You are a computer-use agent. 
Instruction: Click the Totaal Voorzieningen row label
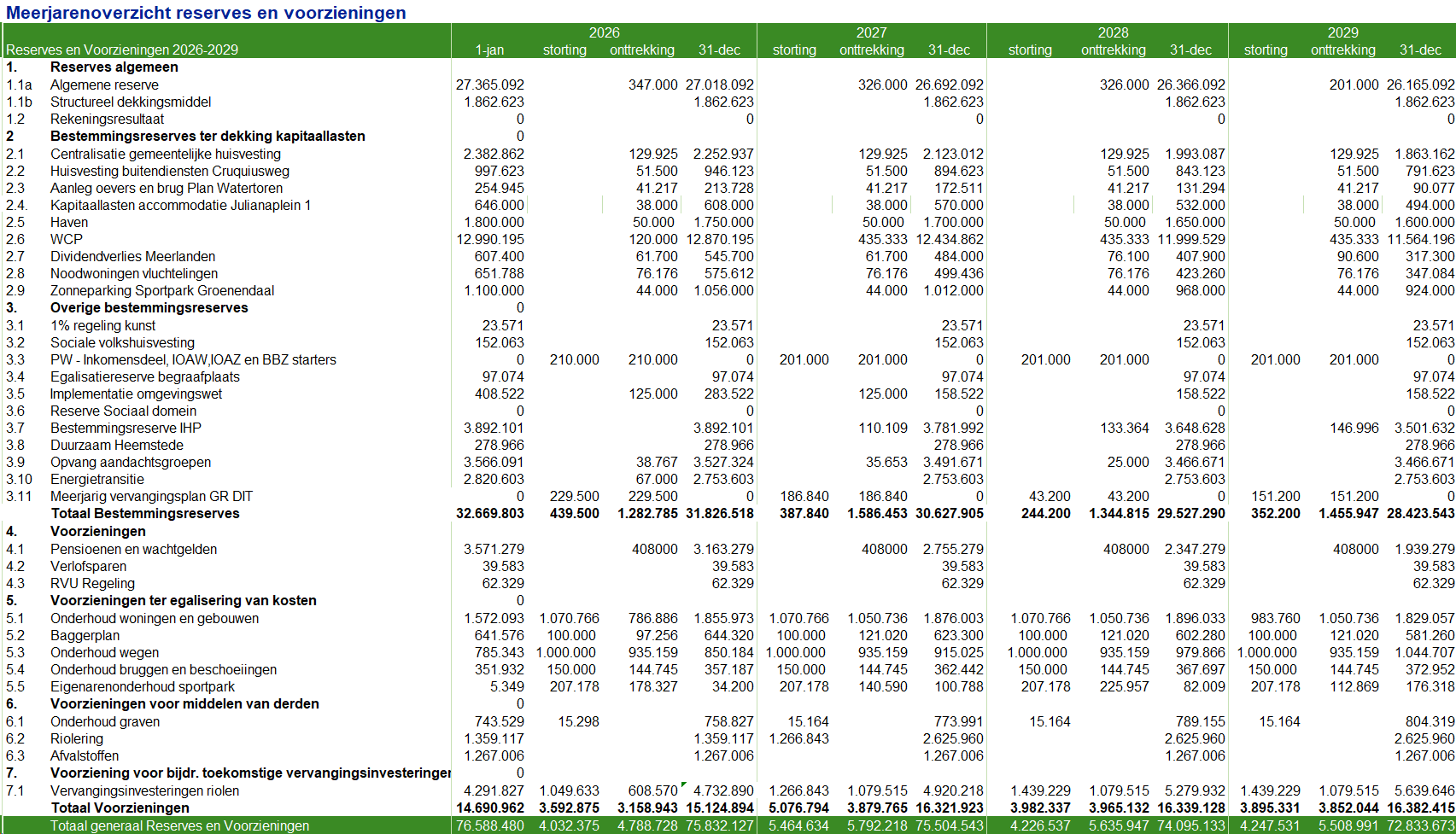120,808
